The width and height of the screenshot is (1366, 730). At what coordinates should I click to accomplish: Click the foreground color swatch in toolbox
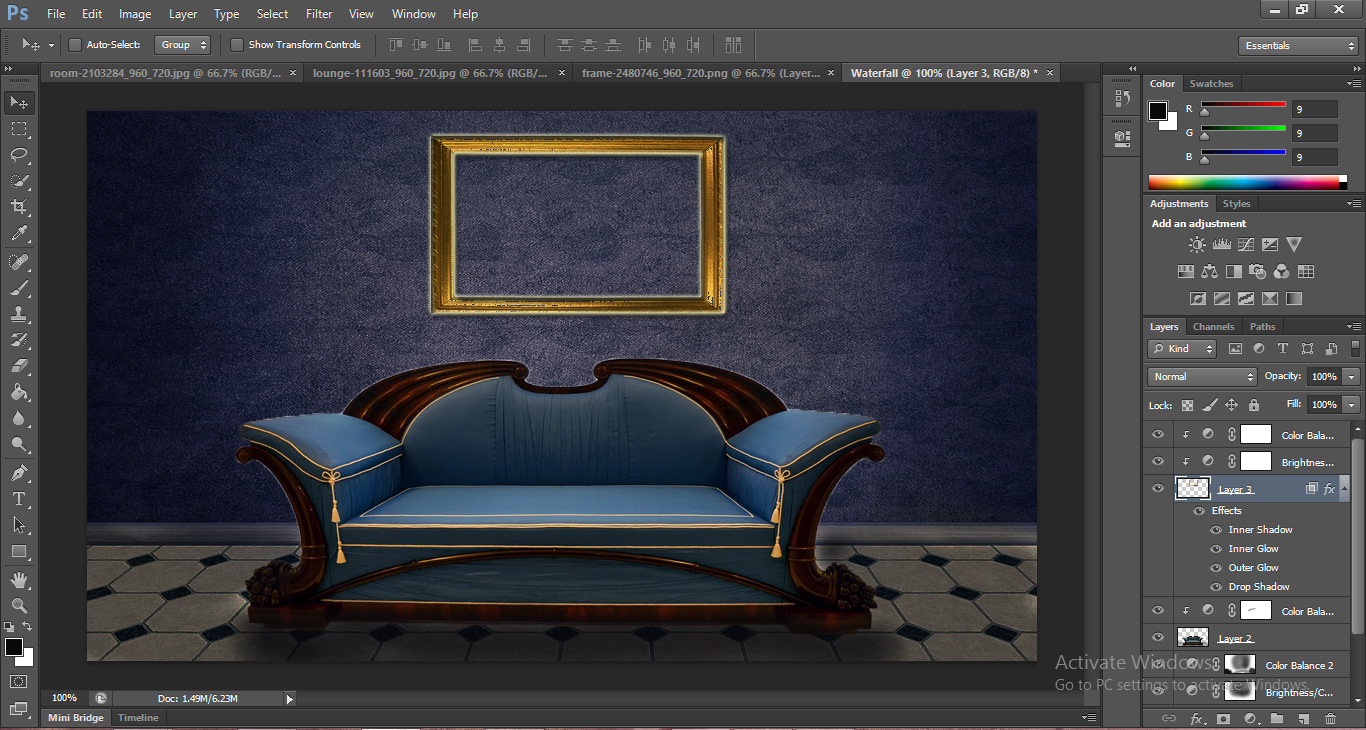click(13, 648)
